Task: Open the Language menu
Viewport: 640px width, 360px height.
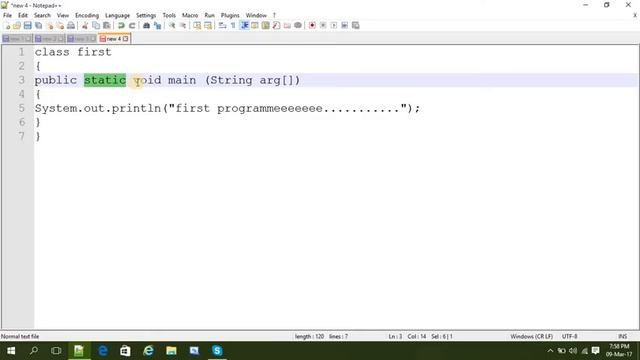Action: pos(117,16)
